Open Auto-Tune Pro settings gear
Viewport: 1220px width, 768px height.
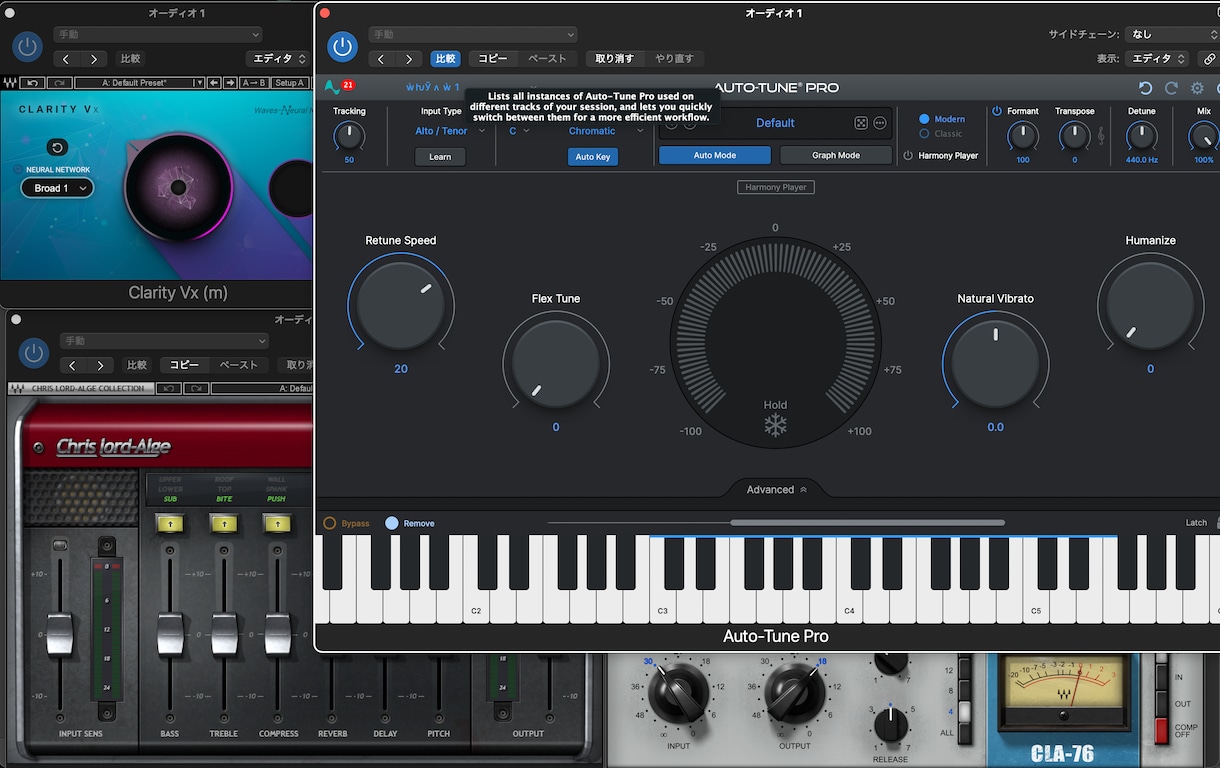[1197, 88]
